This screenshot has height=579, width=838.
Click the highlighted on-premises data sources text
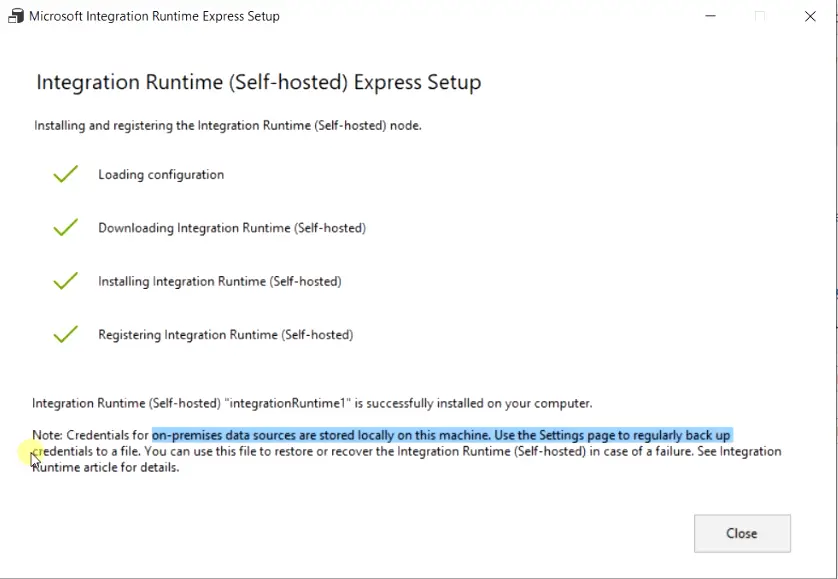coord(441,435)
